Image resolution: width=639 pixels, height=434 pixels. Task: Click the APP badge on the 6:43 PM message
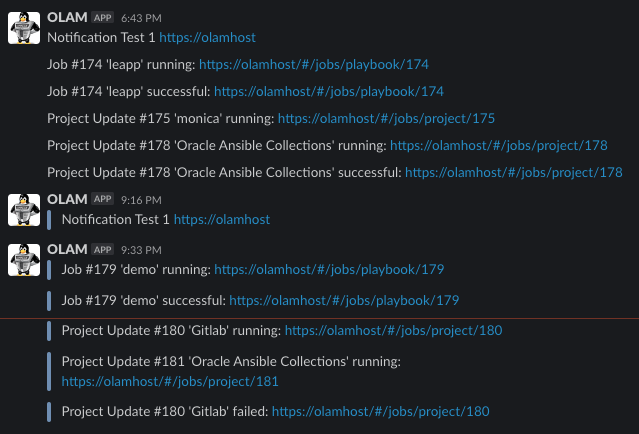103,18
